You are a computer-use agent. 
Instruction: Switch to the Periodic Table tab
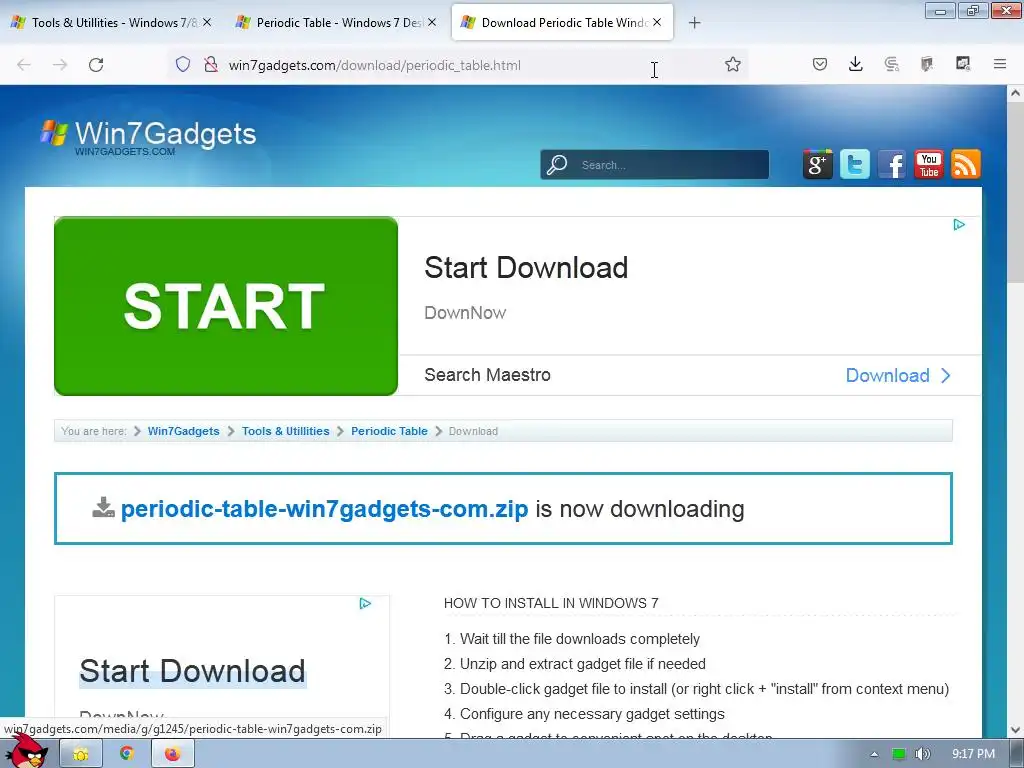pos(336,22)
